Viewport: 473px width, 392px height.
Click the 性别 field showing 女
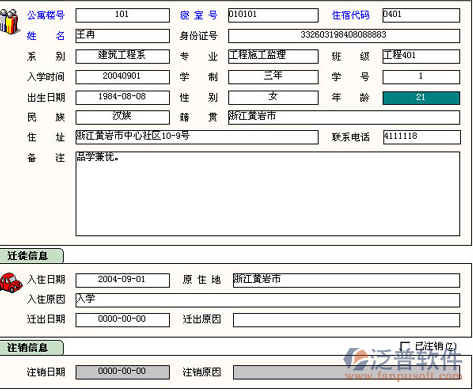tap(273, 98)
